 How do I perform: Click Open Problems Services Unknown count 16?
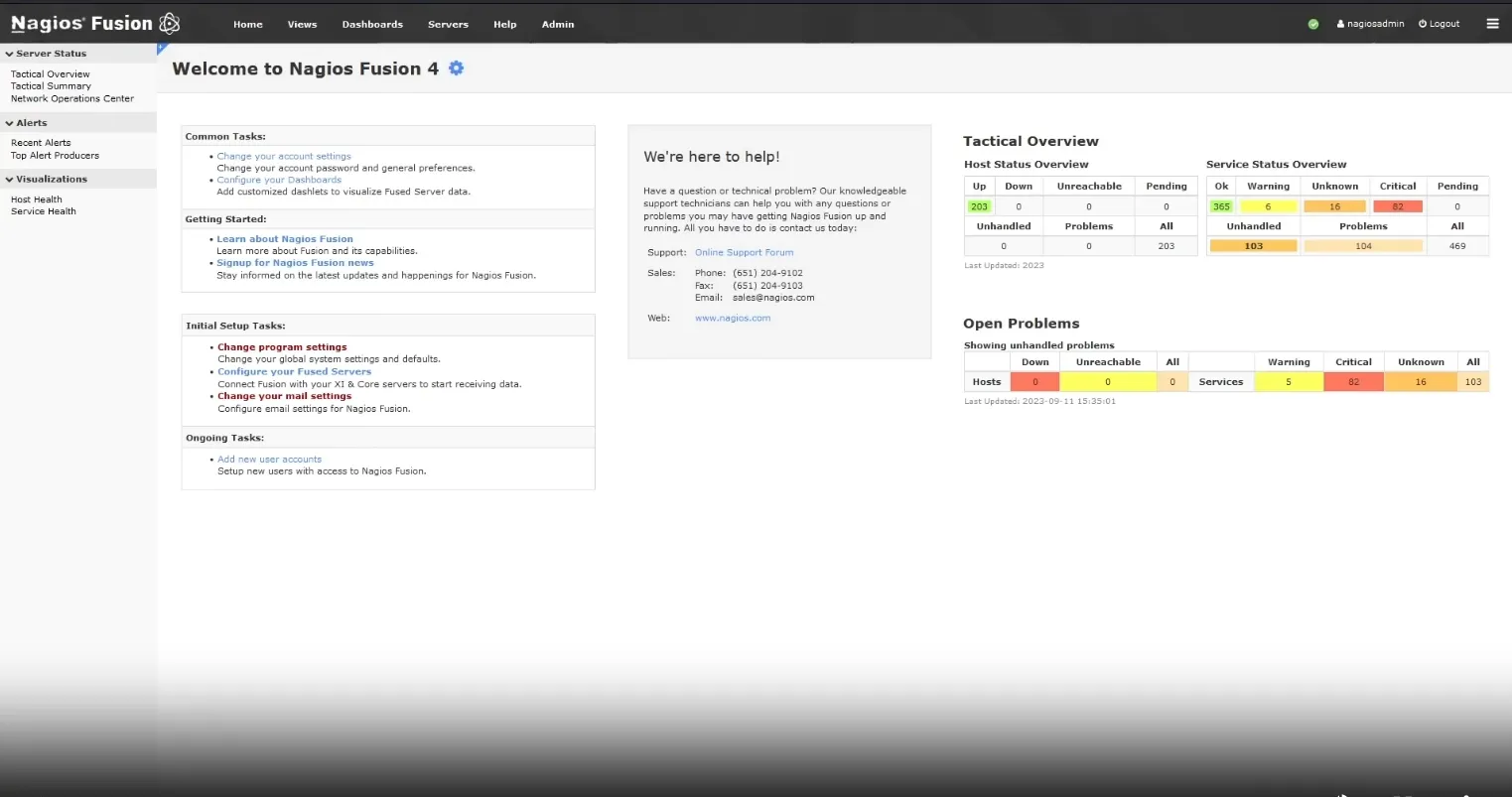pyautogui.click(x=1421, y=382)
